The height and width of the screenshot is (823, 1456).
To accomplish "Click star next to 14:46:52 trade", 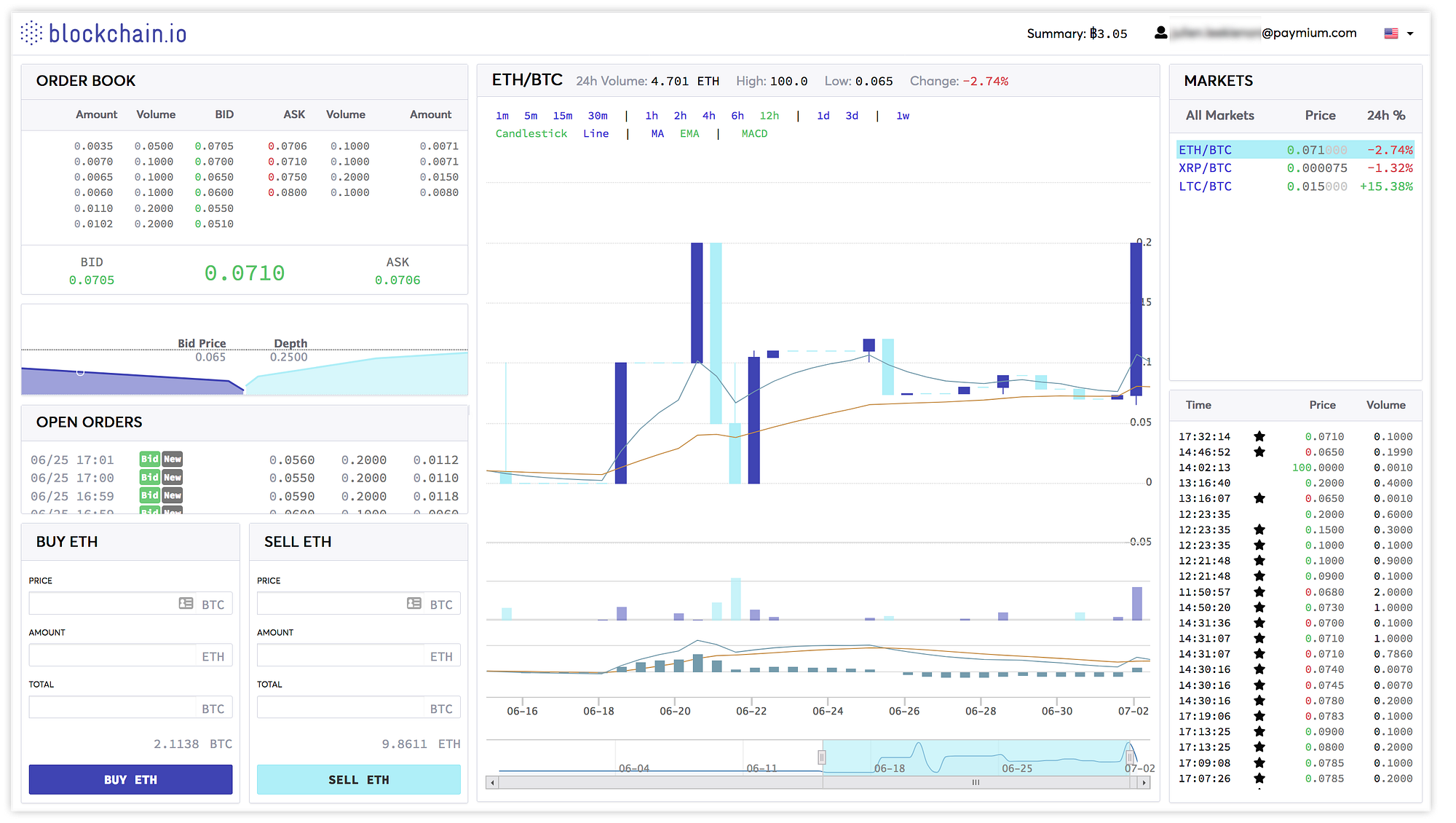I will click(1259, 452).
